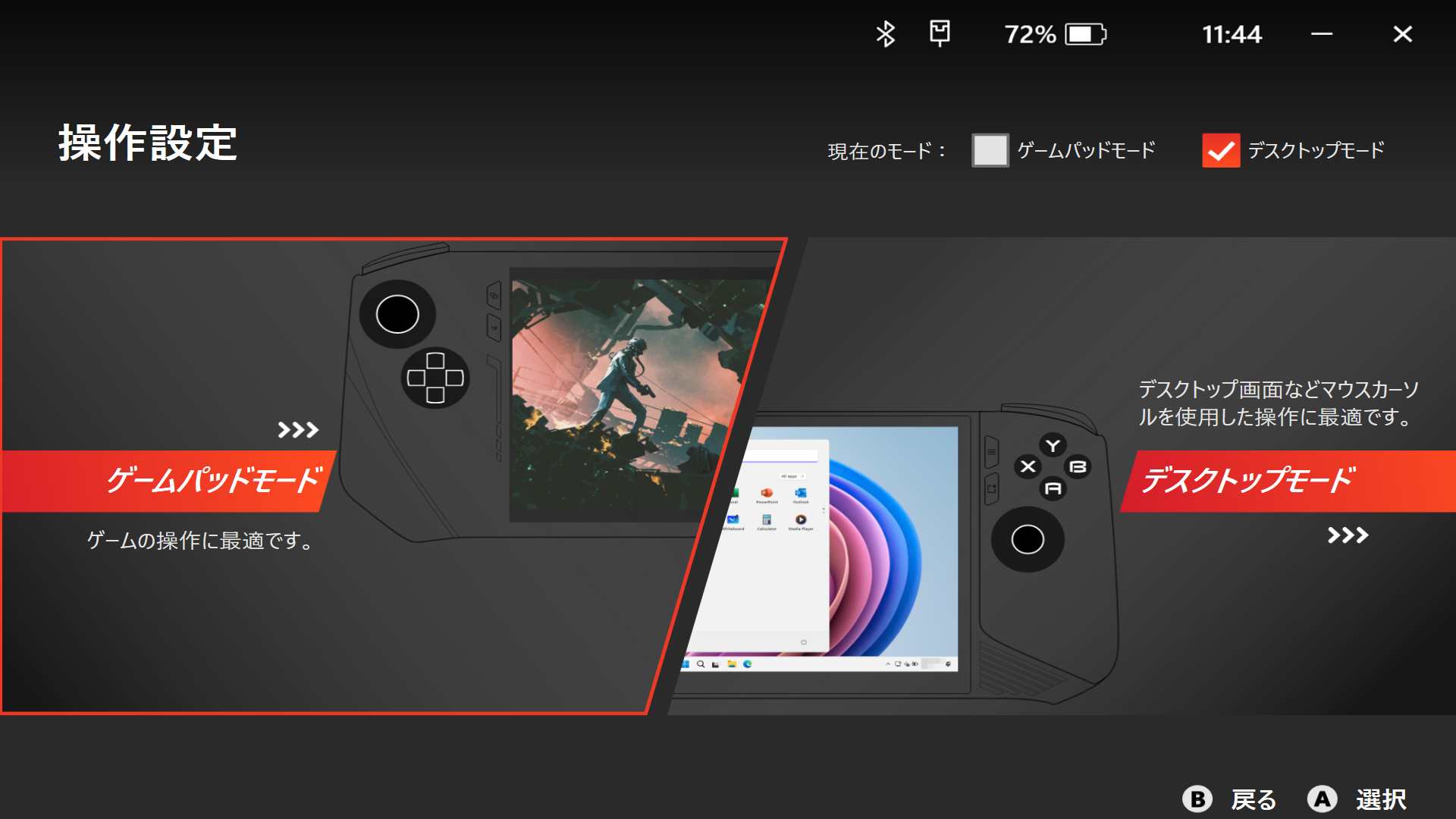Viewport: 1456px width, 819px height.
Task: Click the B button icon for 戻る
Action: tap(1197, 799)
